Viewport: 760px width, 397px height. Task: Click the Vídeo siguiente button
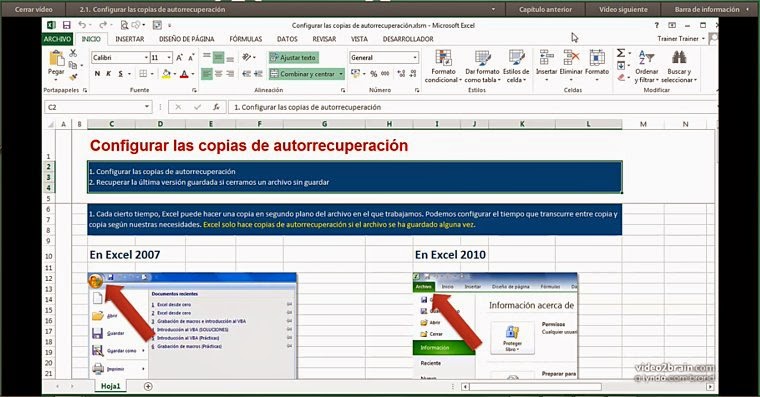623,9
